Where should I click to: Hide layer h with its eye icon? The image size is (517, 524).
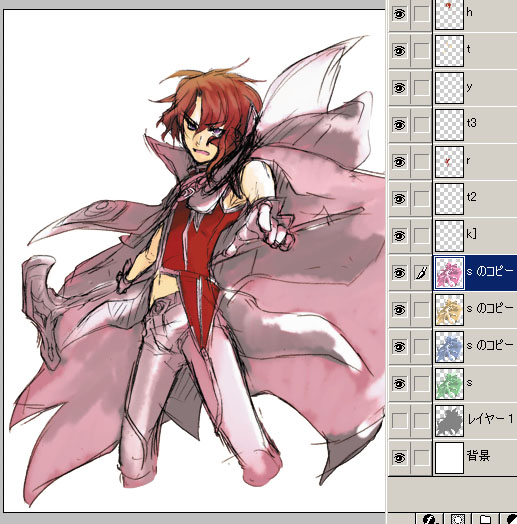click(x=399, y=13)
